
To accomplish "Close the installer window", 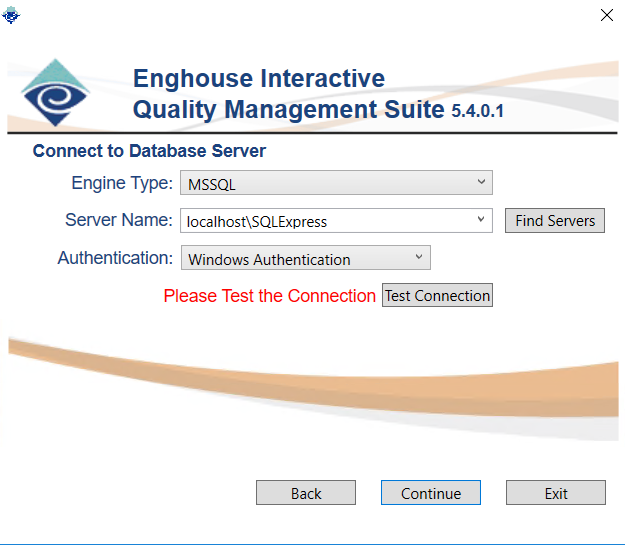I will (606, 14).
